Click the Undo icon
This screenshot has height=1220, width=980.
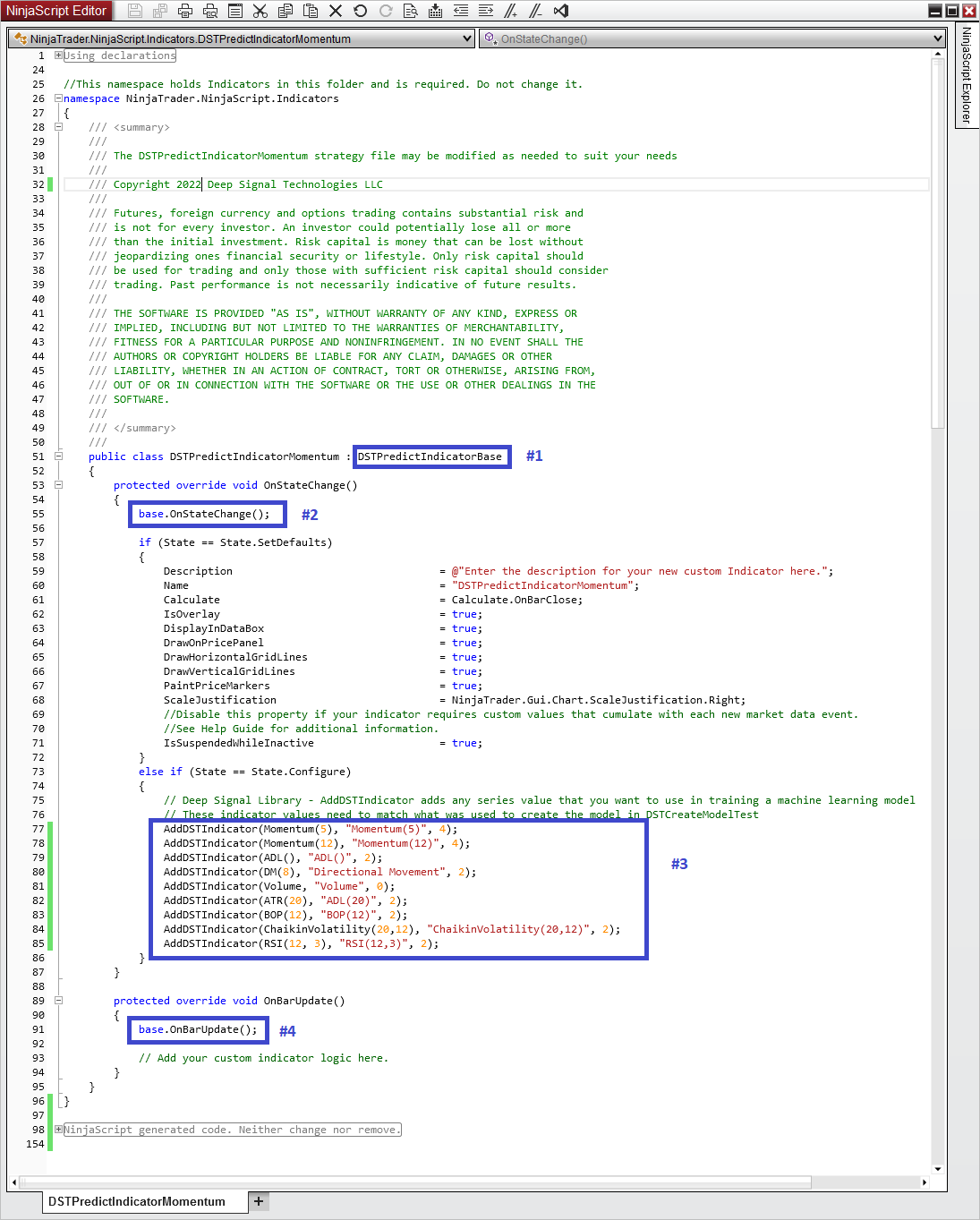coord(361,11)
